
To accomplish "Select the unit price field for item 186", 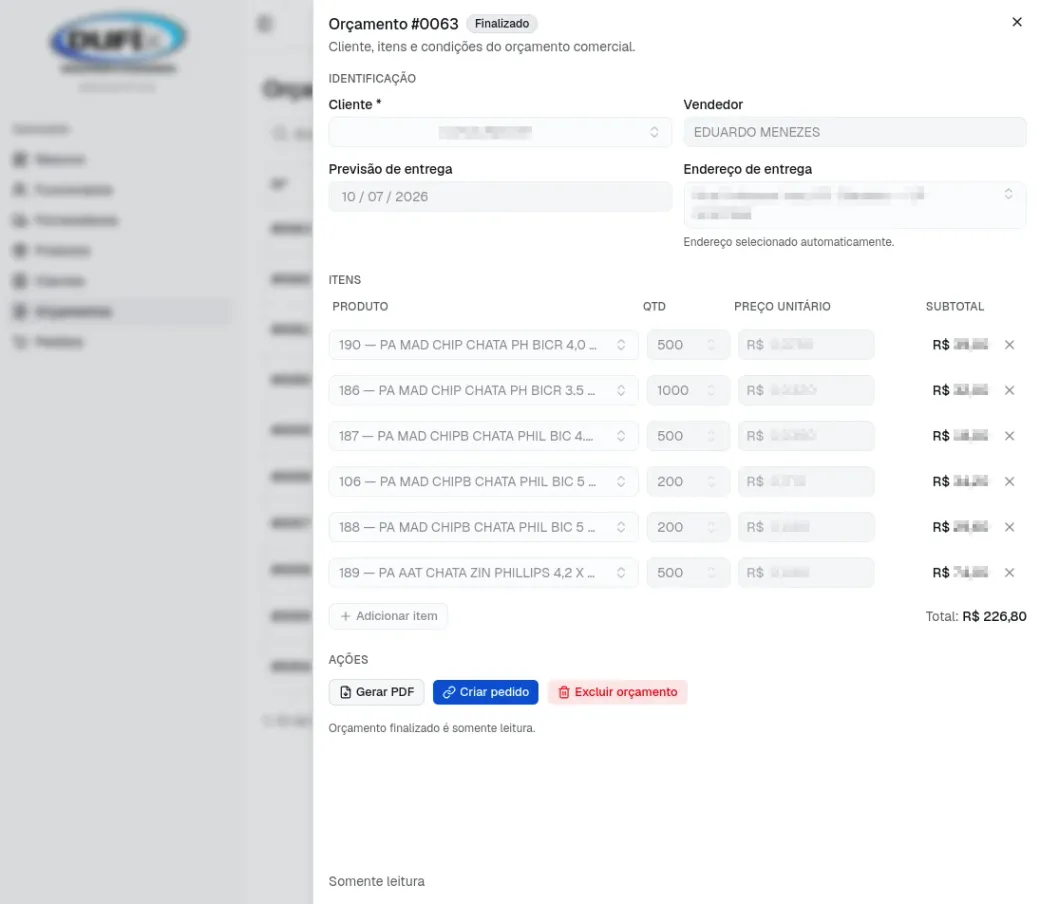I will pyautogui.click(x=806, y=391).
